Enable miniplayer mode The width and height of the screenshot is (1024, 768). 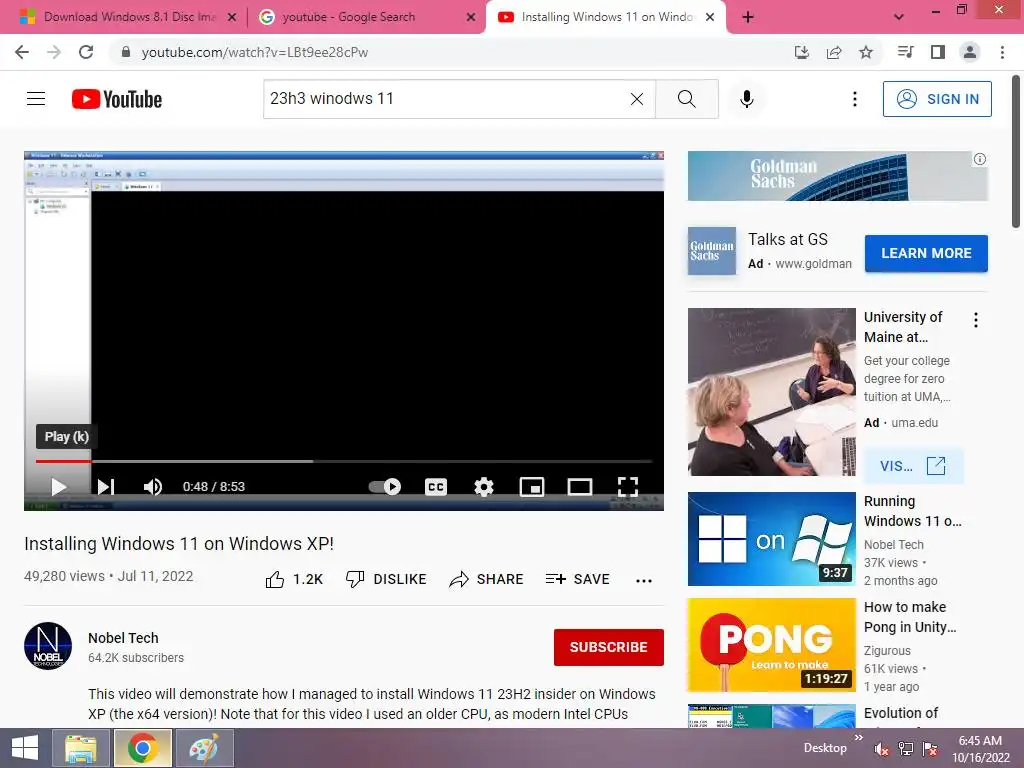click(x=532, y=487)
